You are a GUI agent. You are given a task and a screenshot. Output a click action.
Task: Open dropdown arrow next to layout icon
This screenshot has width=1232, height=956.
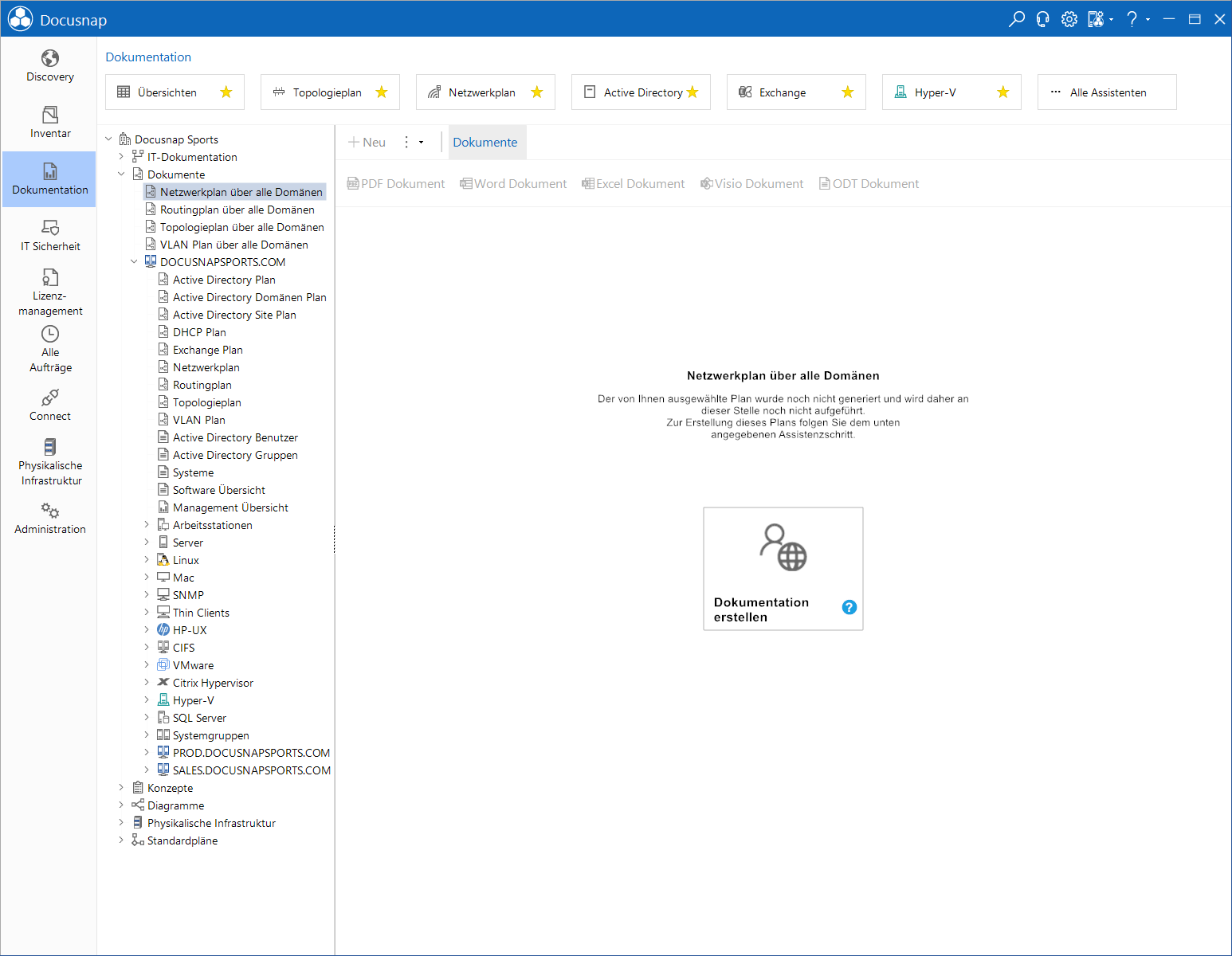tap(1112, 19)
